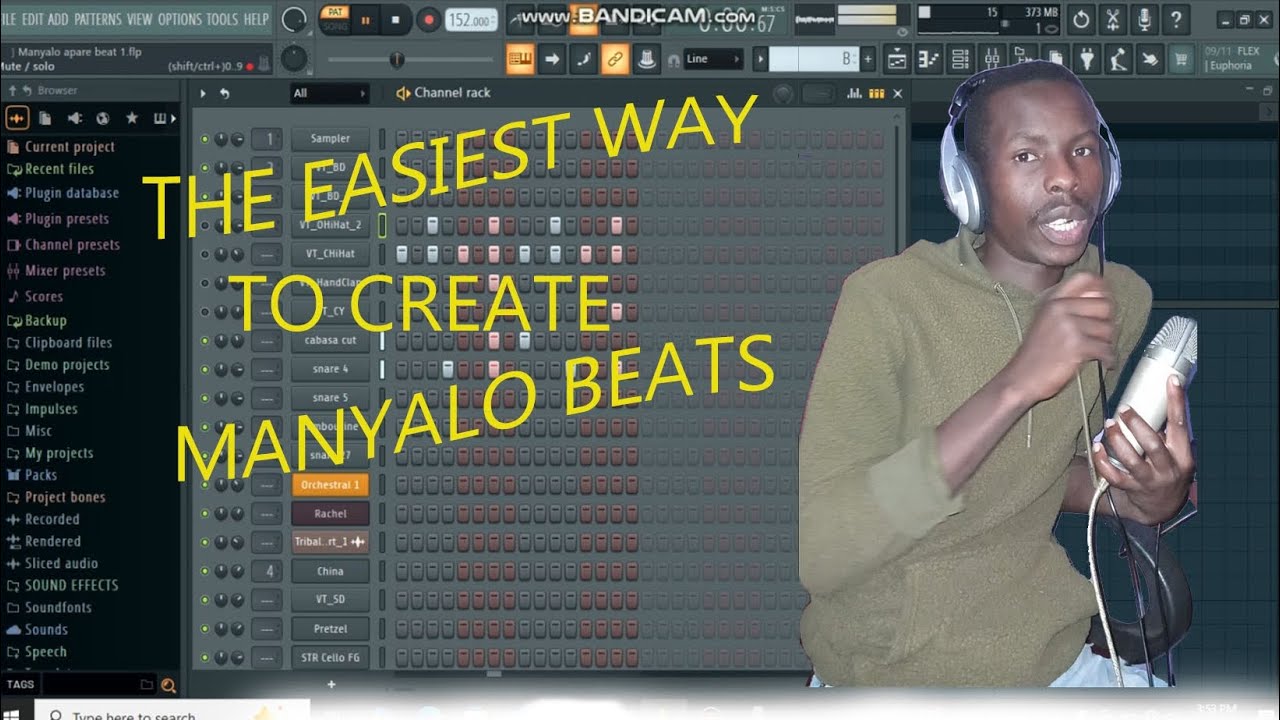Viewport: 1280px width, 720px height.
Task: Click the browser audio waveform tab icon
Action: (x=17, y=118)
